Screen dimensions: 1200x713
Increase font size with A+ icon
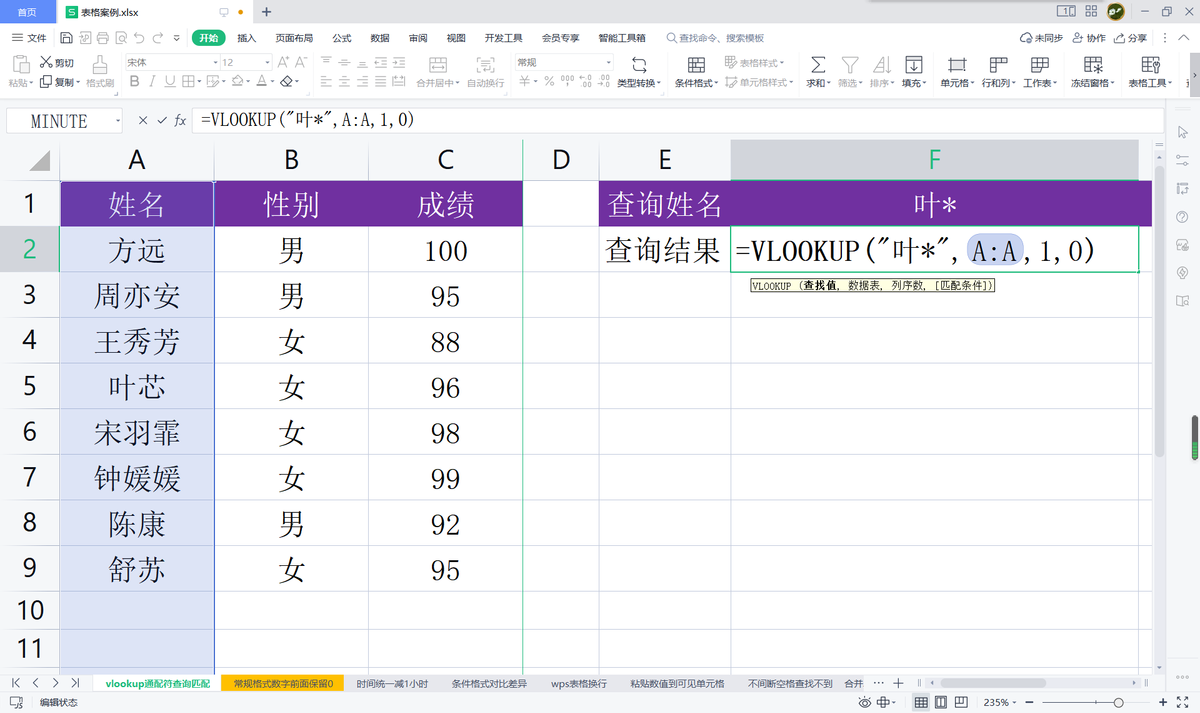click(283, 62)
